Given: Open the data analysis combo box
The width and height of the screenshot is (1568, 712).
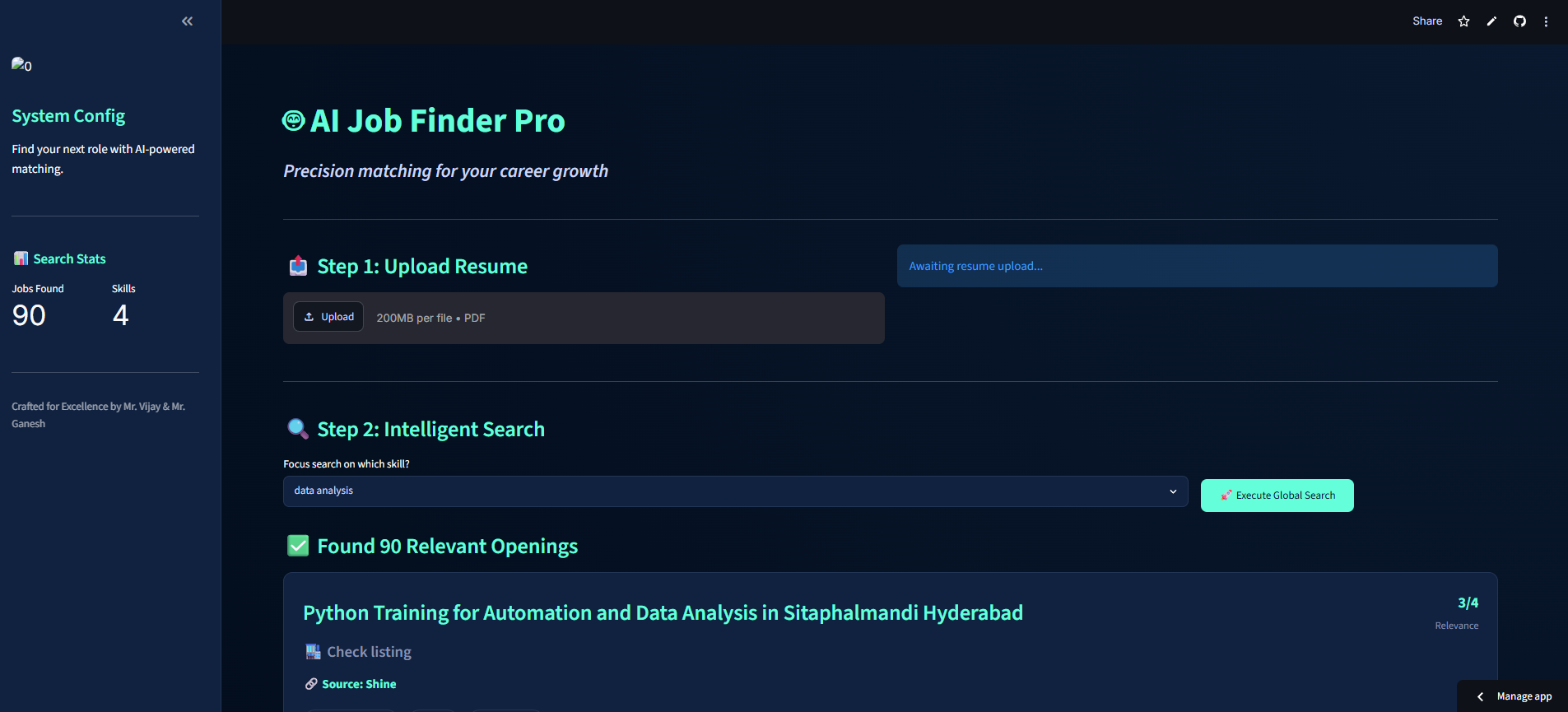Looking at the screenshot, I should 735,491.
